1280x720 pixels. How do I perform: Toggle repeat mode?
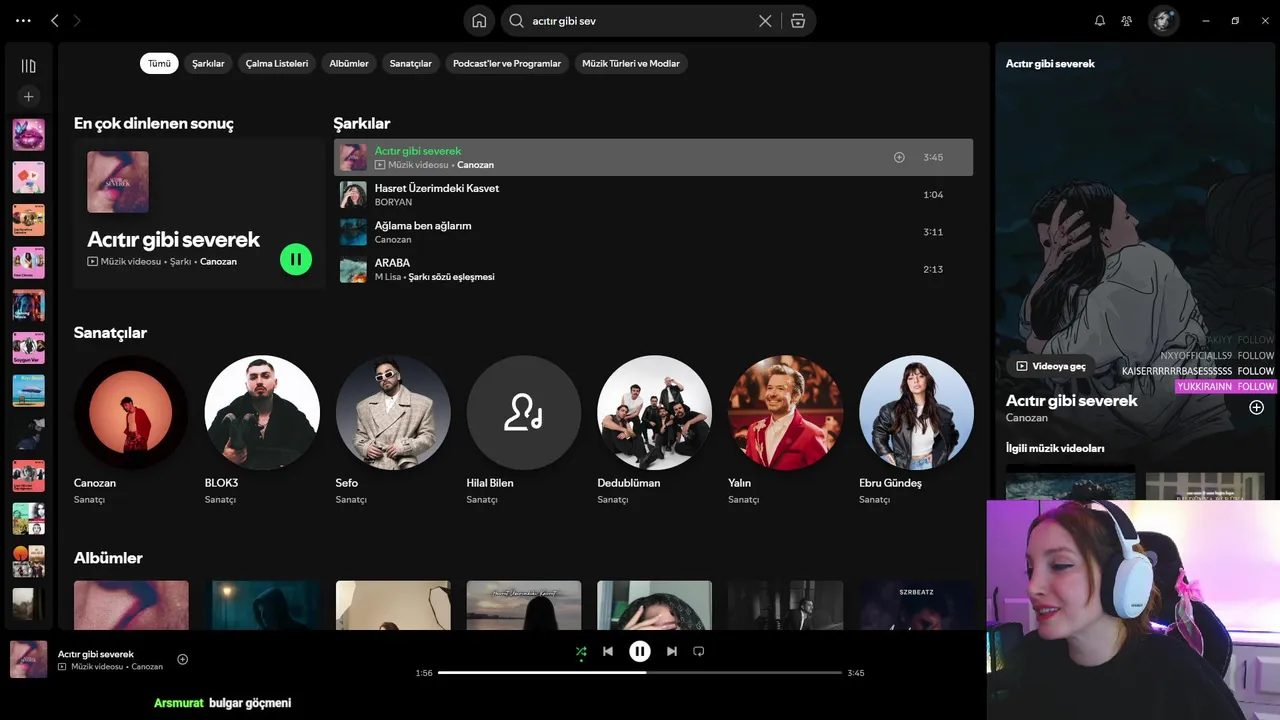point(699,651)
